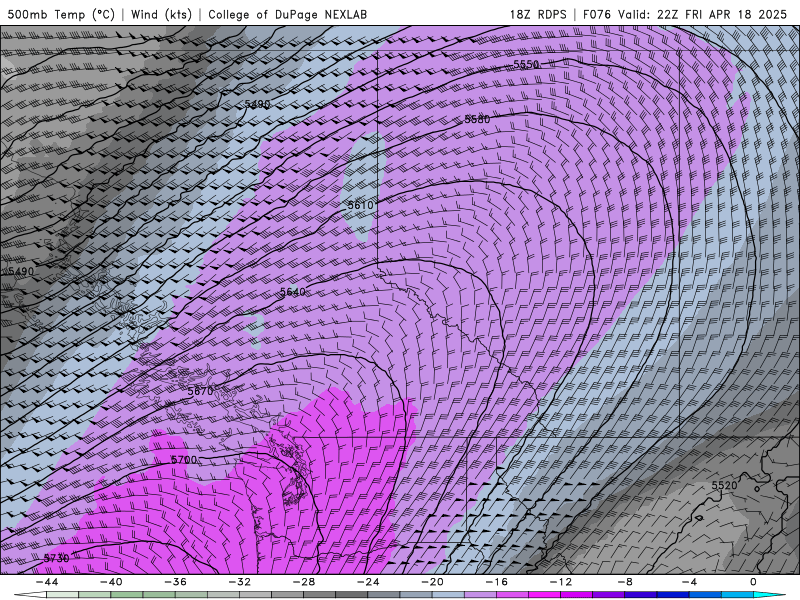Image resolution: width=800 pixels, height=600 pixels.
Task: Click the F076 forecast hour label
Action: [x=596, y=14]
